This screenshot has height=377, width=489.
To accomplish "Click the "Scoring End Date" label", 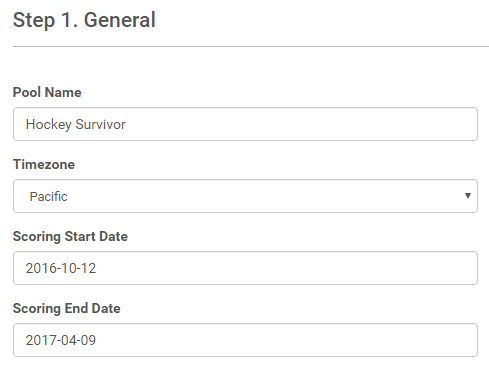I will (x=67, y=308).
